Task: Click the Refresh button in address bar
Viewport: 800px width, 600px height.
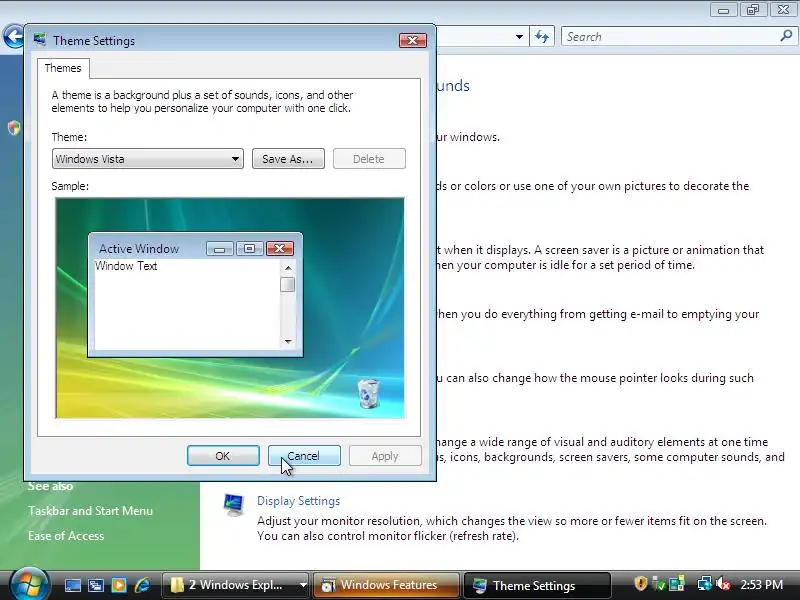Action: tap(542, 37)
